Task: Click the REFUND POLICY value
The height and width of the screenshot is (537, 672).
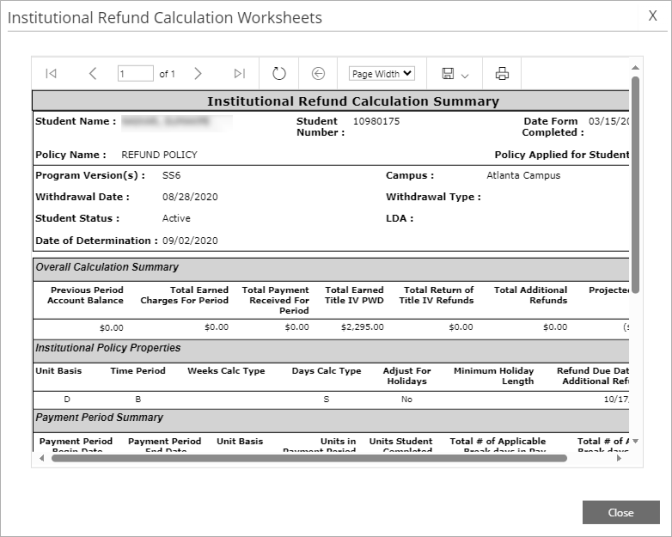Action: click(159, 155)
